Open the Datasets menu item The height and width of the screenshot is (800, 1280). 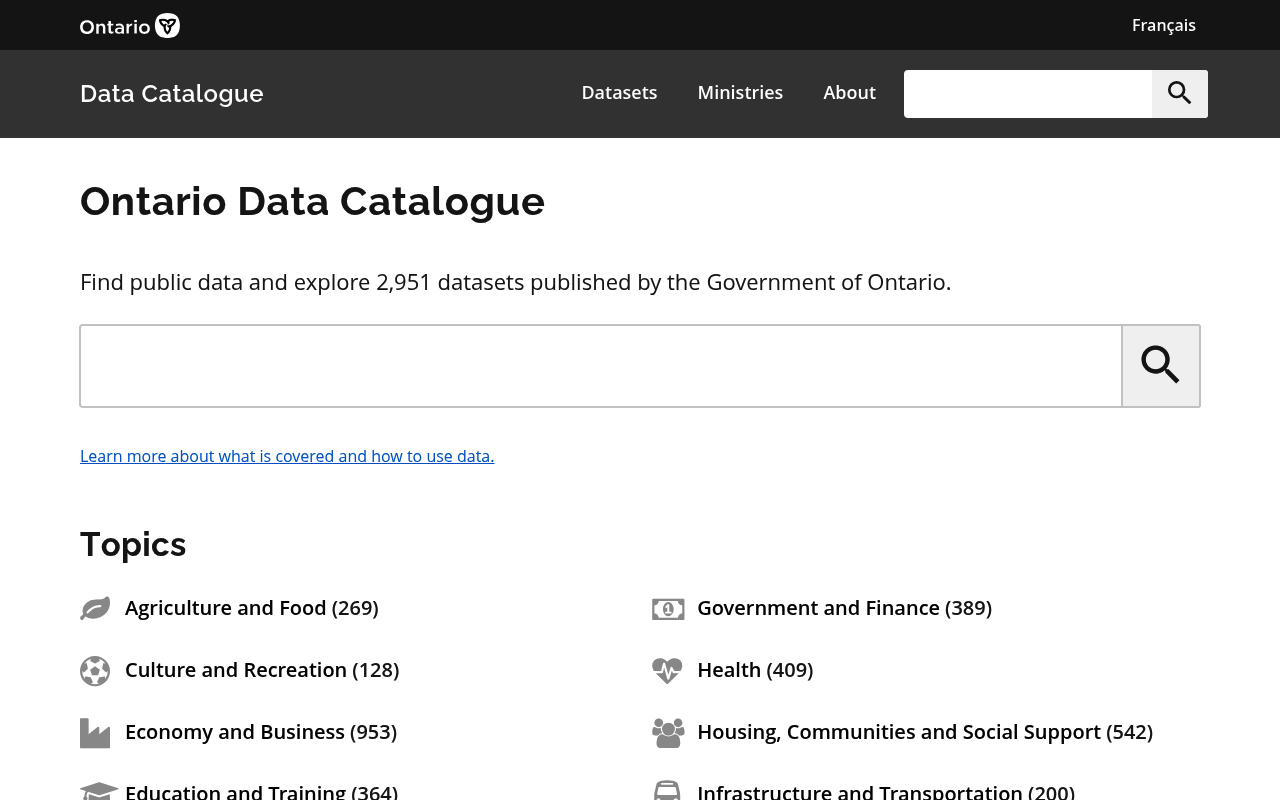(619, 93)
